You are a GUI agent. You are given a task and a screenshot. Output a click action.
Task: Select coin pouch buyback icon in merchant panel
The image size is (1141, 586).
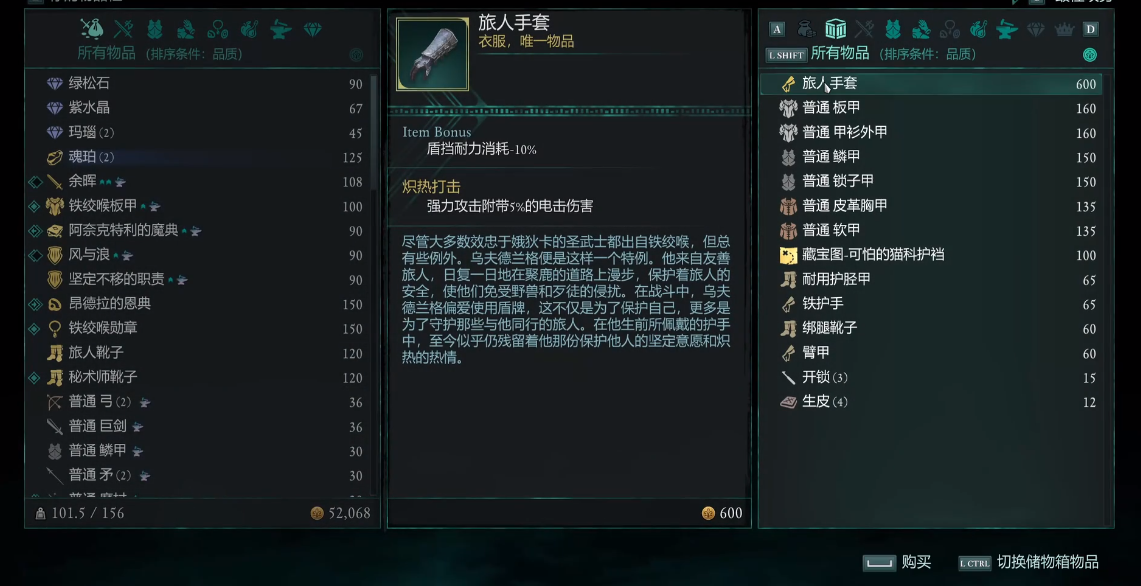tap(806, 29)
